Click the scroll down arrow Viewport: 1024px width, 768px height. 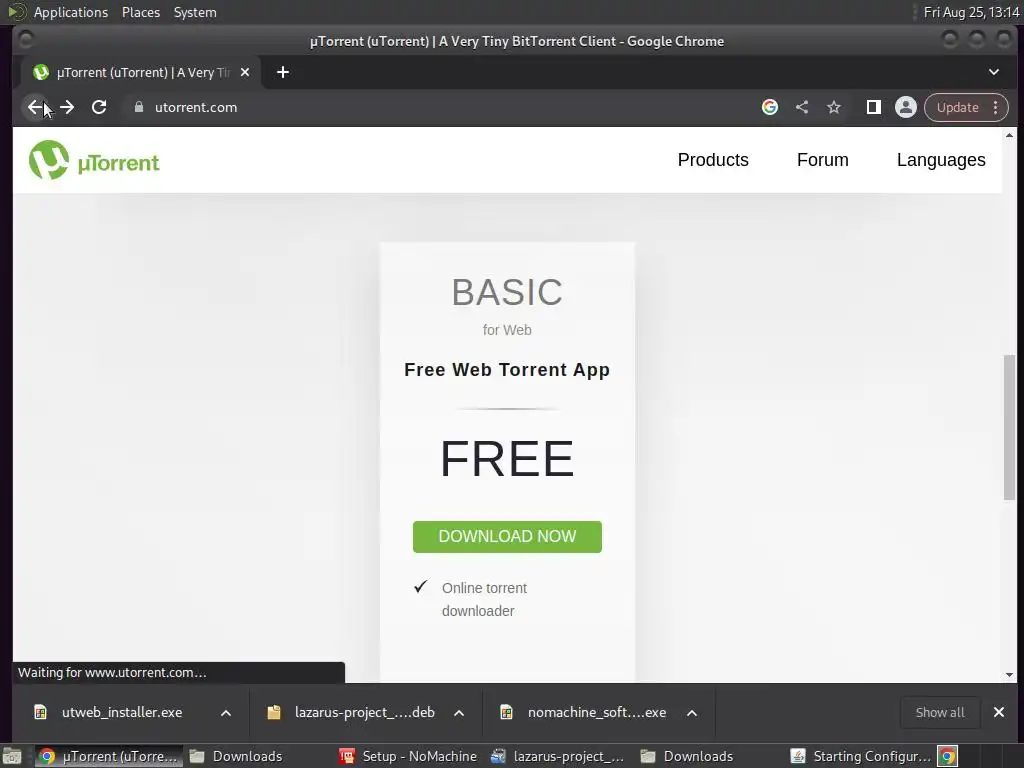tap(1010, 675)
